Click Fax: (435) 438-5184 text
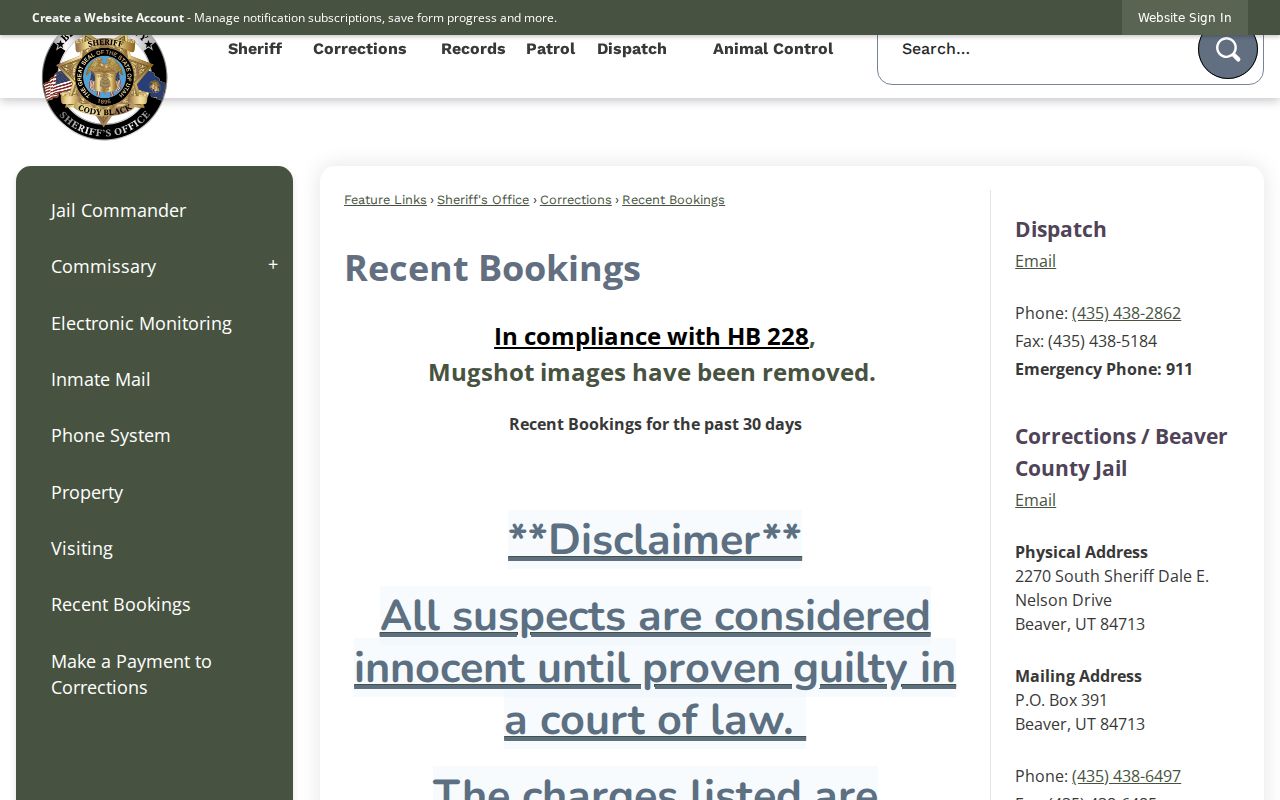Screen dimensions: 1280x800 [1086, 341]
